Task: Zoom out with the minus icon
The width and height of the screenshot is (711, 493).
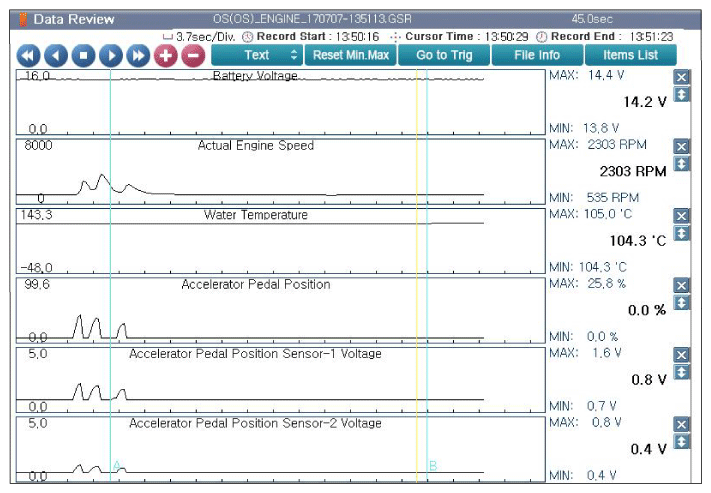Action: tap(193, 56)
